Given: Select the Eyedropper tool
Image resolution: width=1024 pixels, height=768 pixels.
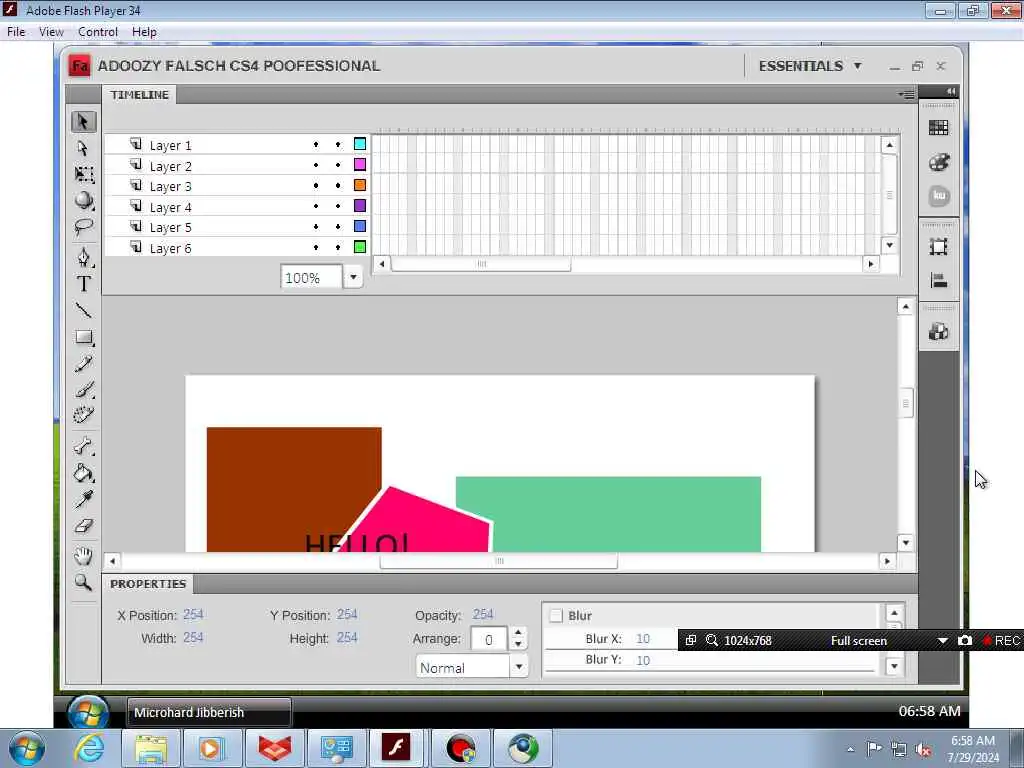Looking at the screenshot, I should pyautogui.click(x=84, y=500).
